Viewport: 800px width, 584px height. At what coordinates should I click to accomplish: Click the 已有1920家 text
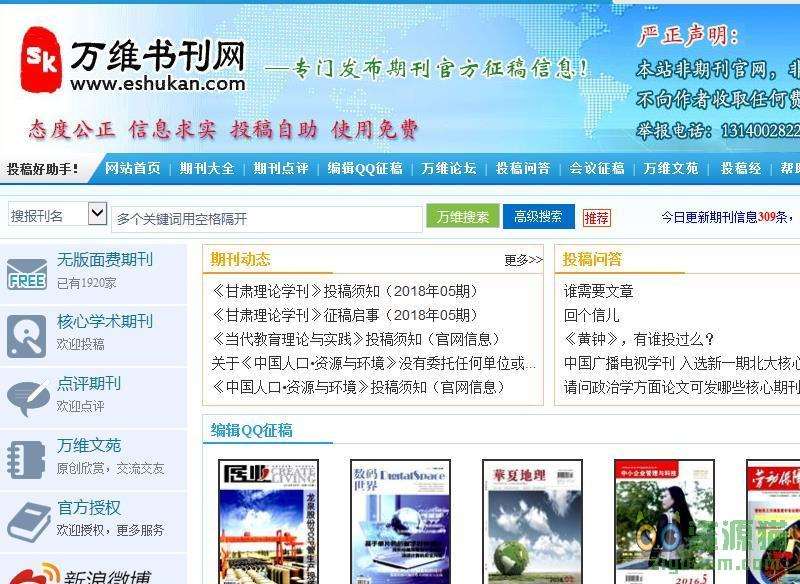coord(86,283)
